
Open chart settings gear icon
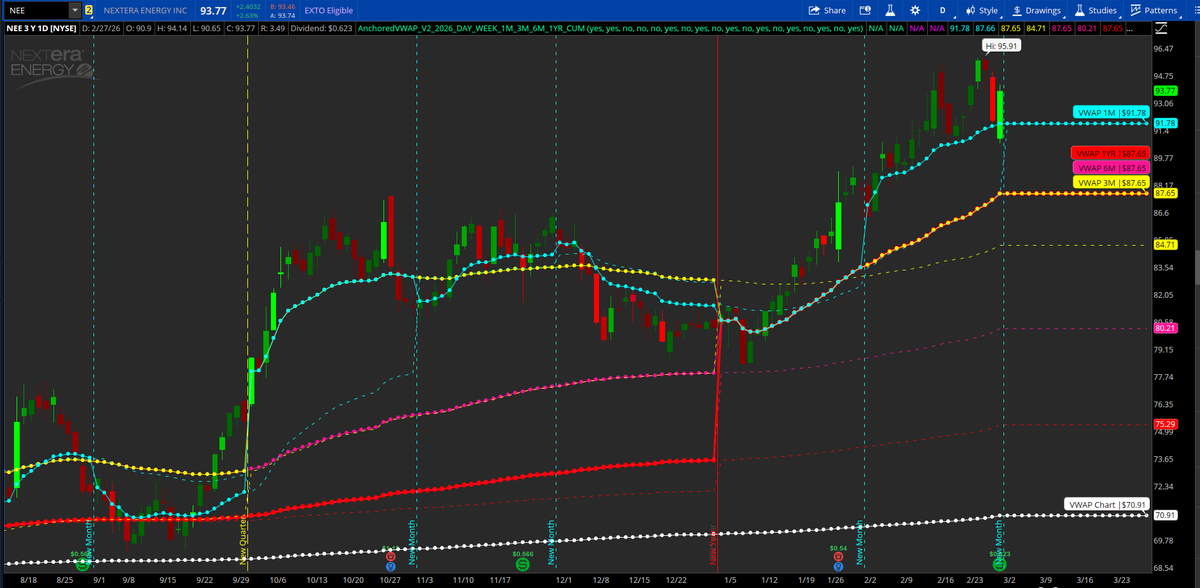[x=916, y=10]
